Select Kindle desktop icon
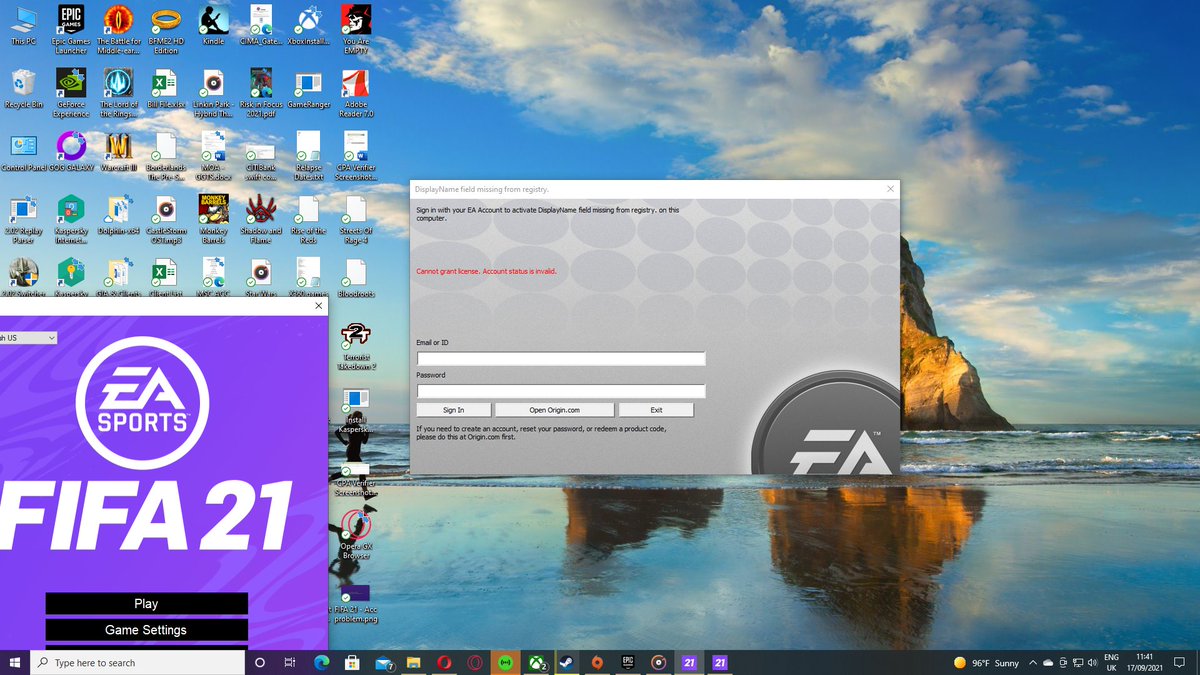Image resolution: width=1200 pixels, height=675 pixels. (x=213, y=27)
